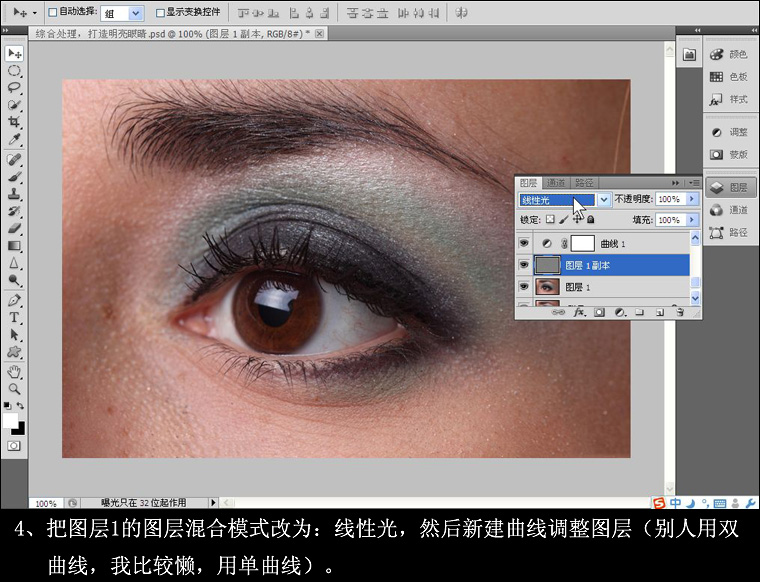The width and height of the screenshot is (760, 582).
Task: Open the 调整 adjustments panel
Action: 730,132
